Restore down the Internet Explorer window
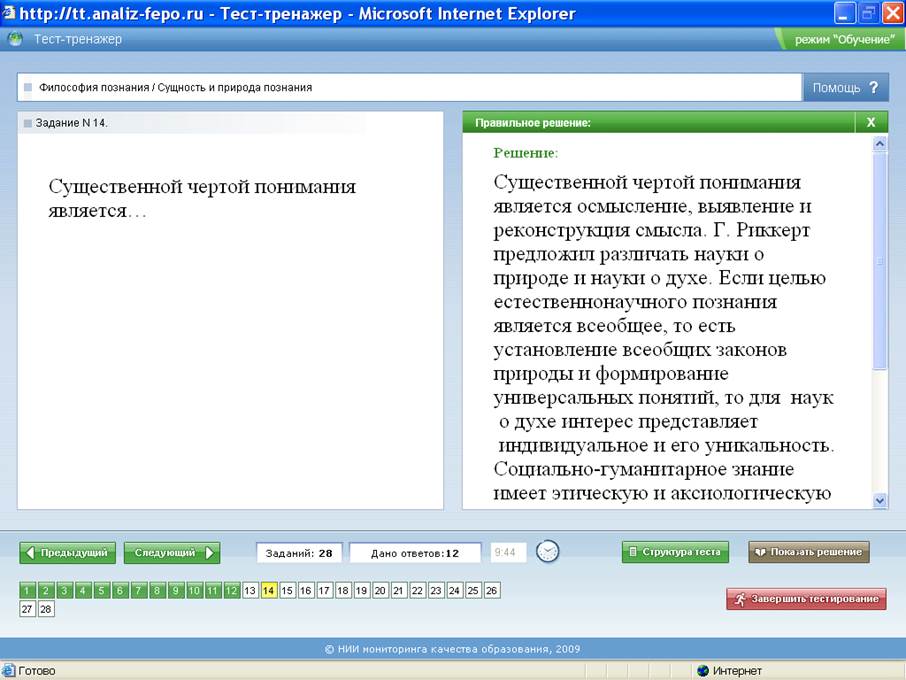Viewport: 906px width, 680px height. [x=868, y=13]
